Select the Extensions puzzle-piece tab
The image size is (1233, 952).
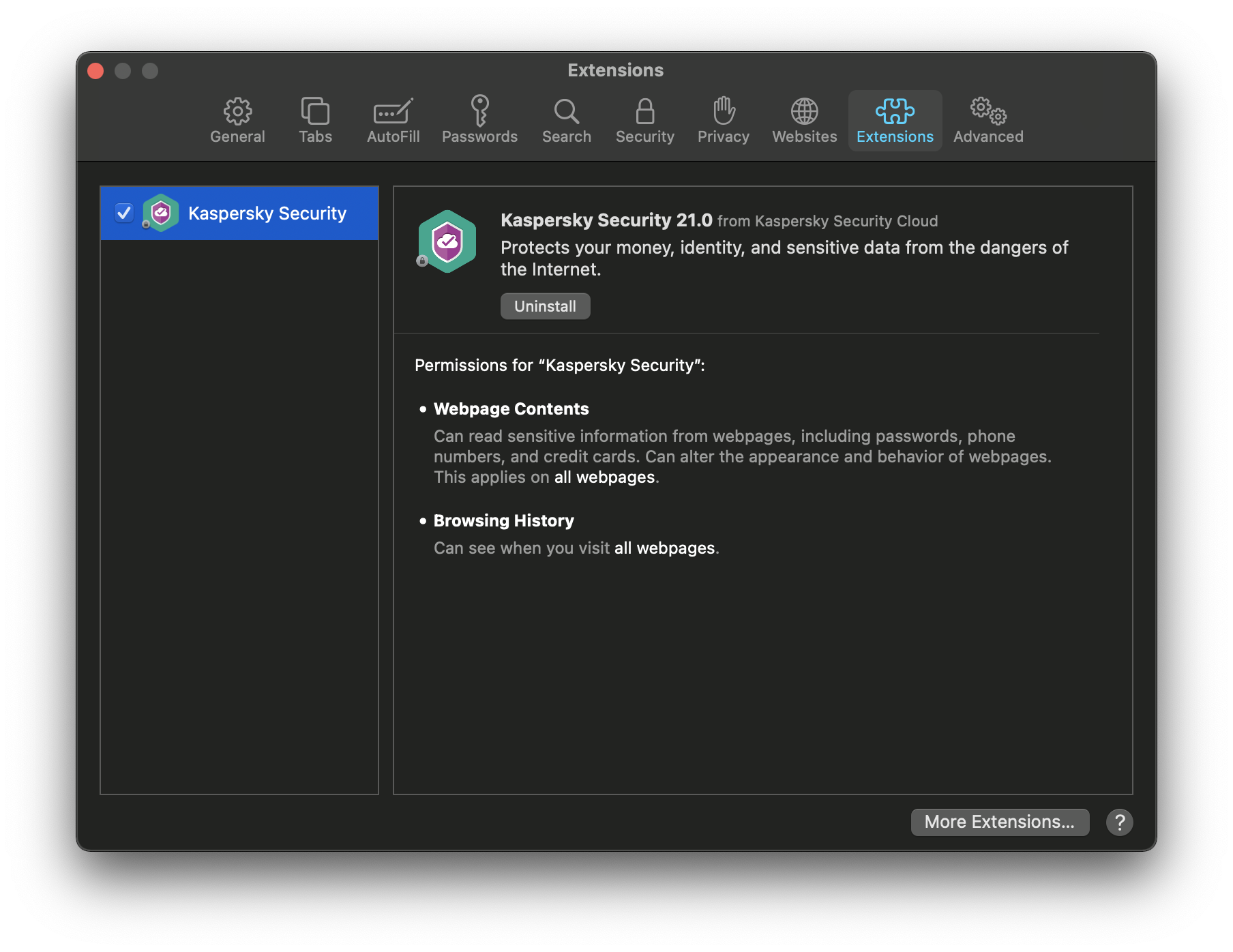point(895,121)
